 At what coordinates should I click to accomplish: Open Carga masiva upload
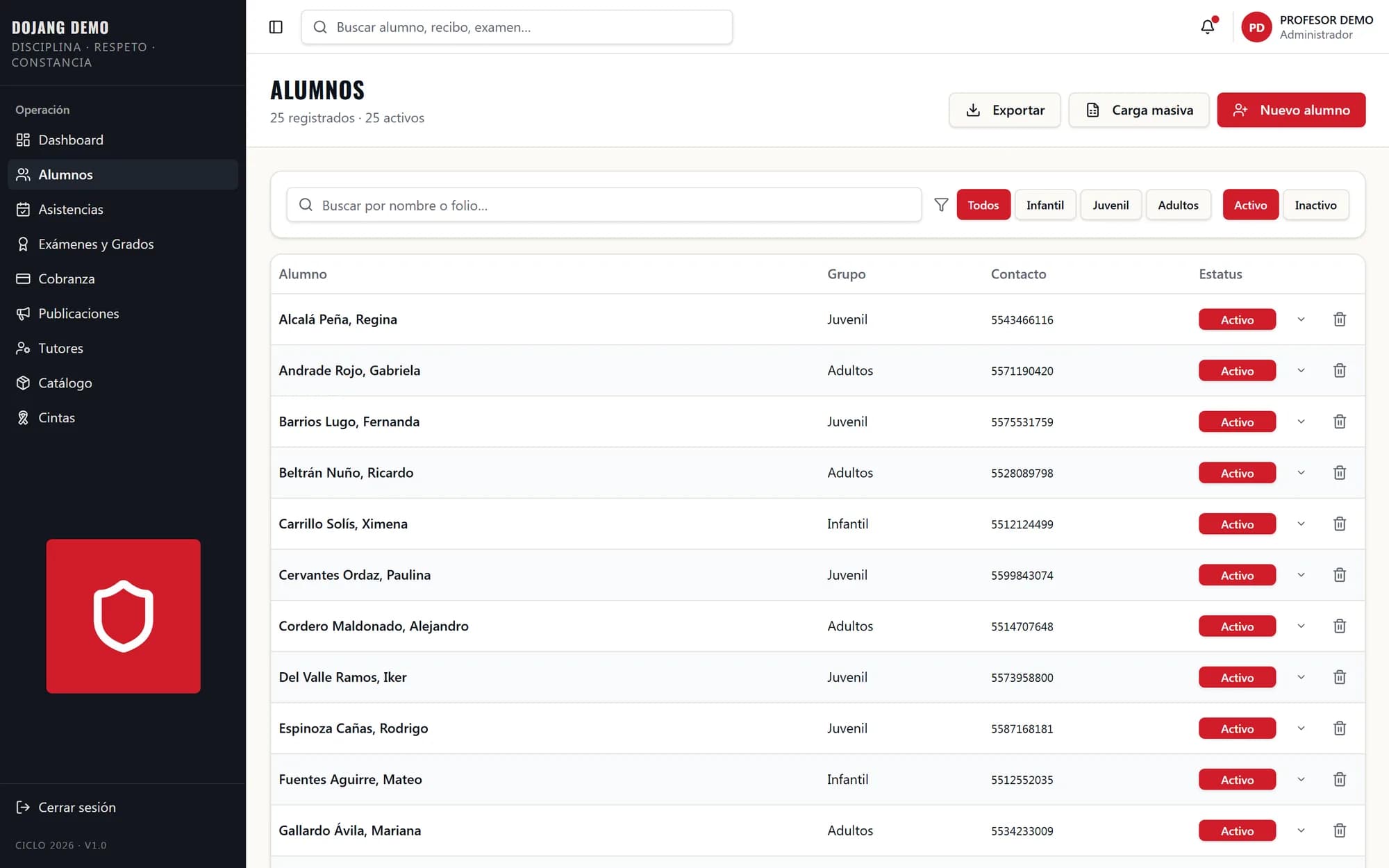[x=1139, y=110]
